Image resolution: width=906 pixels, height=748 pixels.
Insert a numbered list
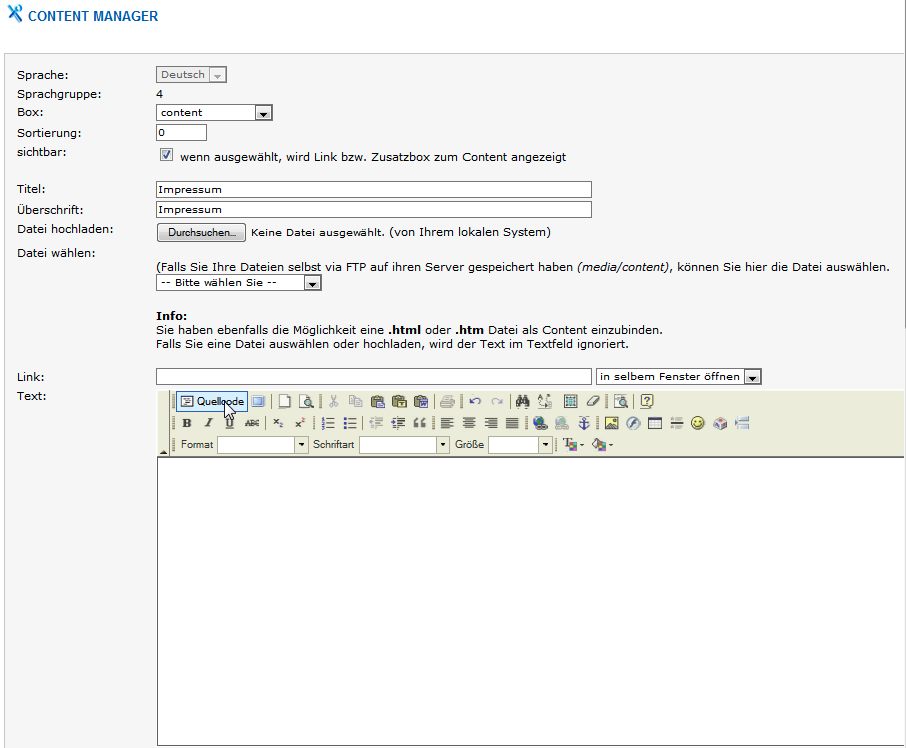(x=328, y=423)
